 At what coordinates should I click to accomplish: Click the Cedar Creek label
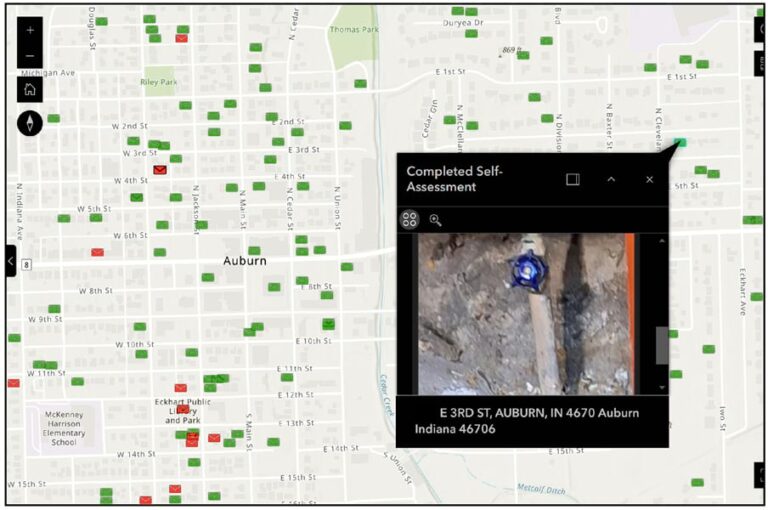(x=387, y=395)
